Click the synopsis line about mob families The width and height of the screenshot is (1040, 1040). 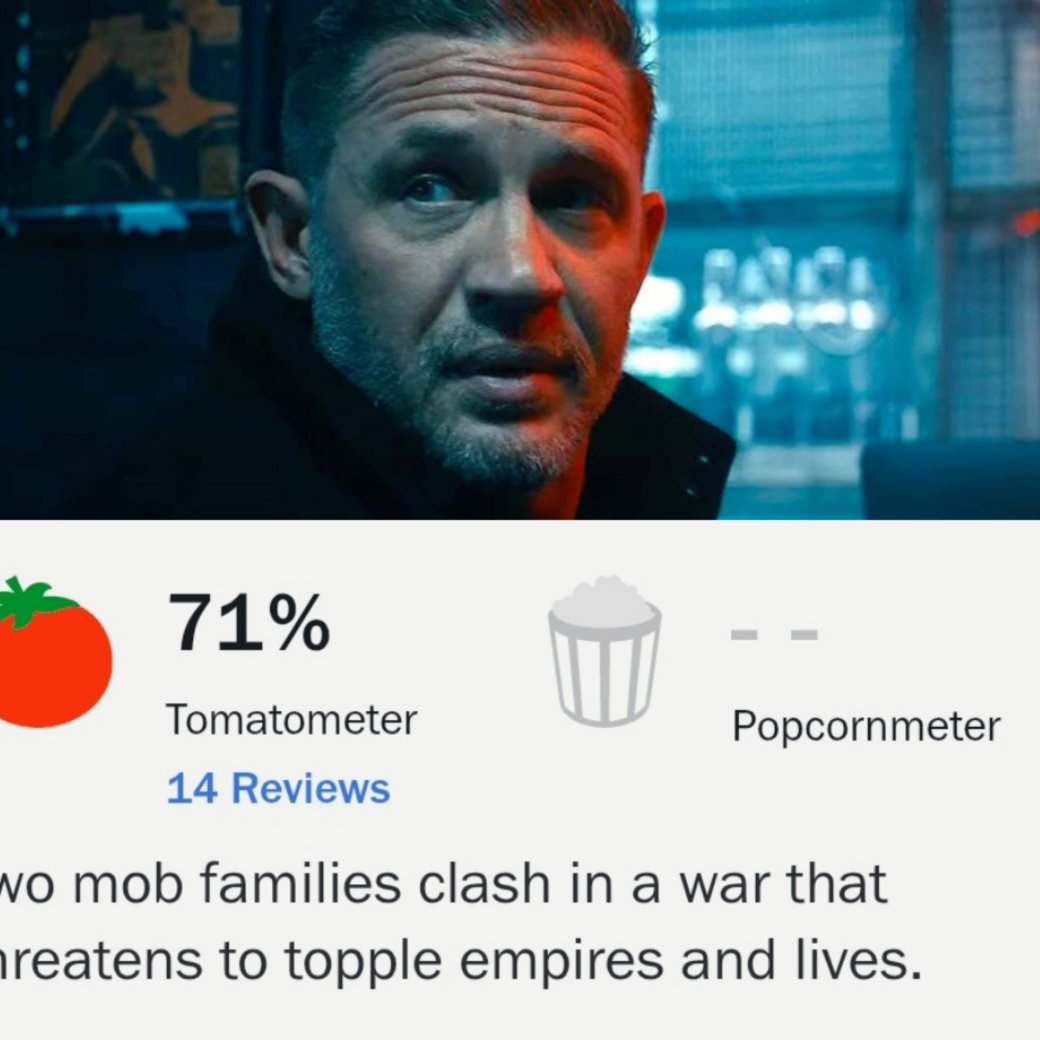[x=444, y=885]
